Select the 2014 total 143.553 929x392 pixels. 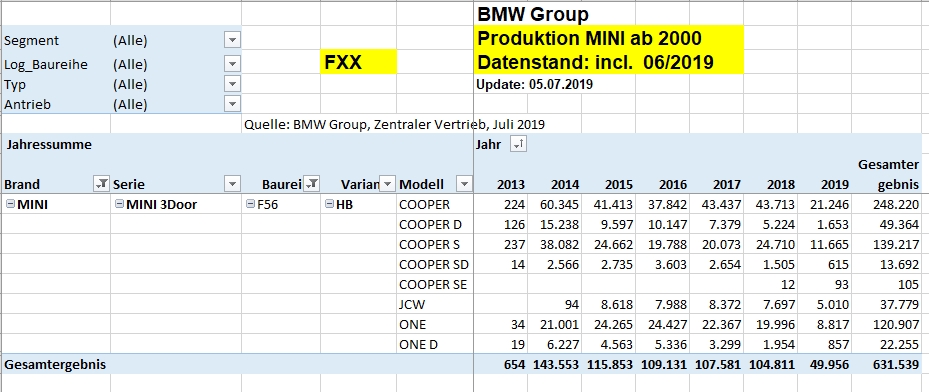click(557, 364)
